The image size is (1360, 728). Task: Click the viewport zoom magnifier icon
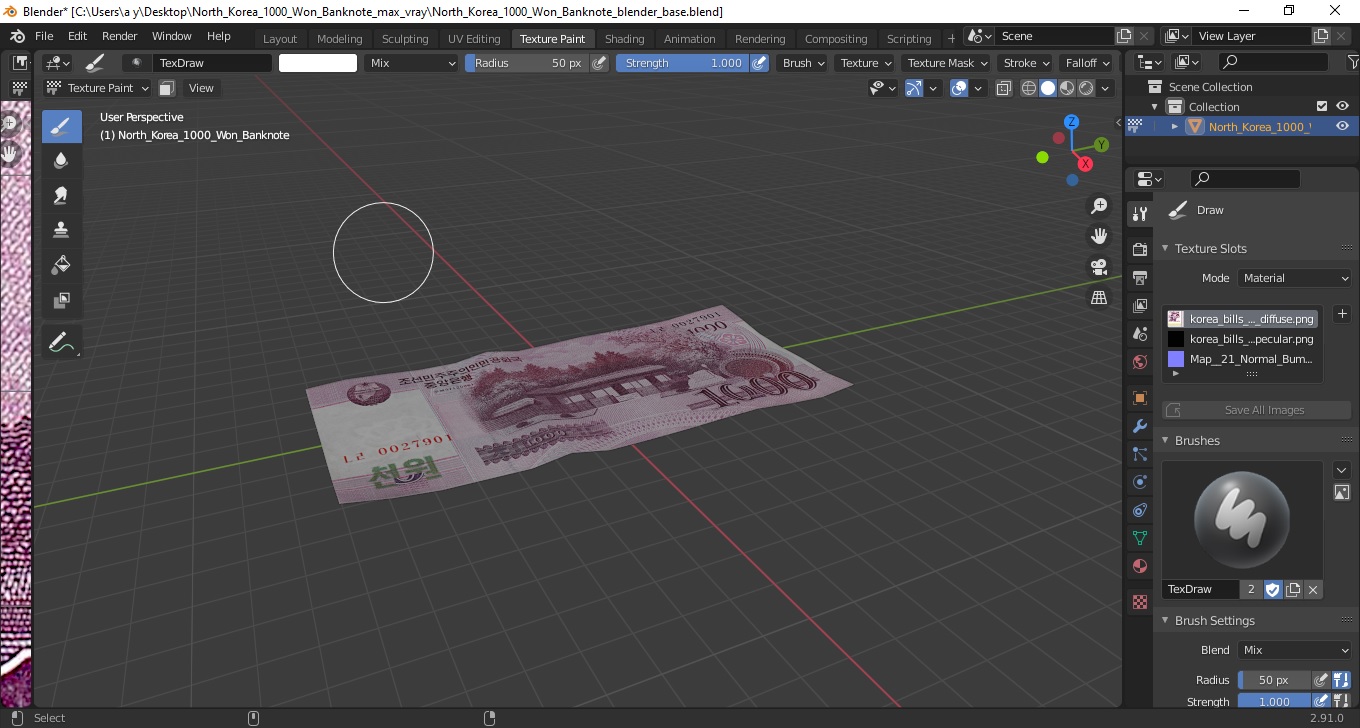(x=1099, y=206)
